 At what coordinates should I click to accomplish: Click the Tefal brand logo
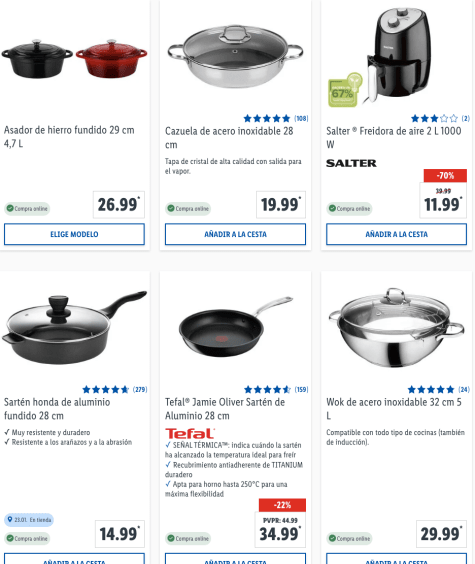click(x=190, y=433)
